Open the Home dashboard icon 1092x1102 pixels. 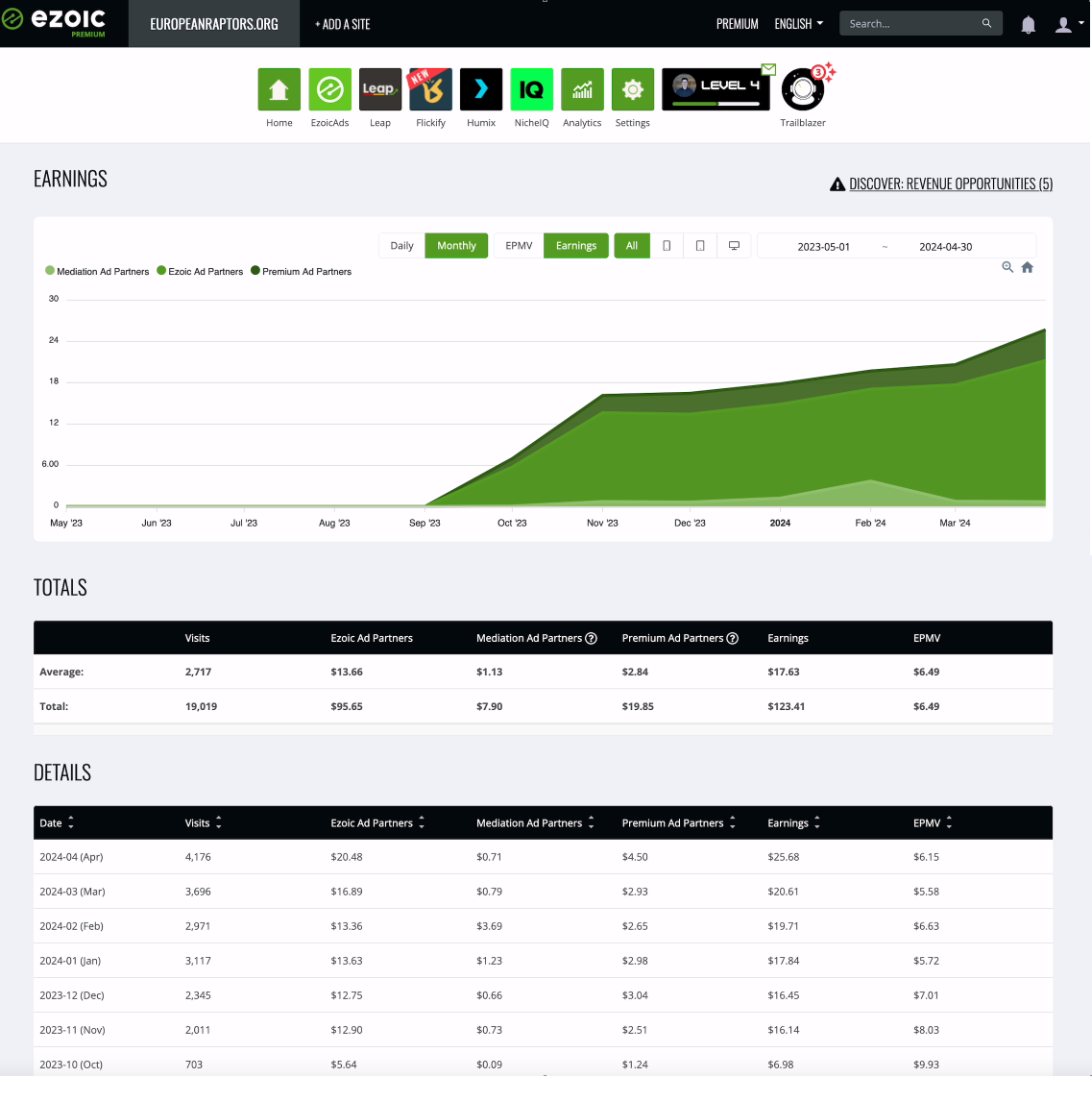pyautogui.click(x=279, y=89)
